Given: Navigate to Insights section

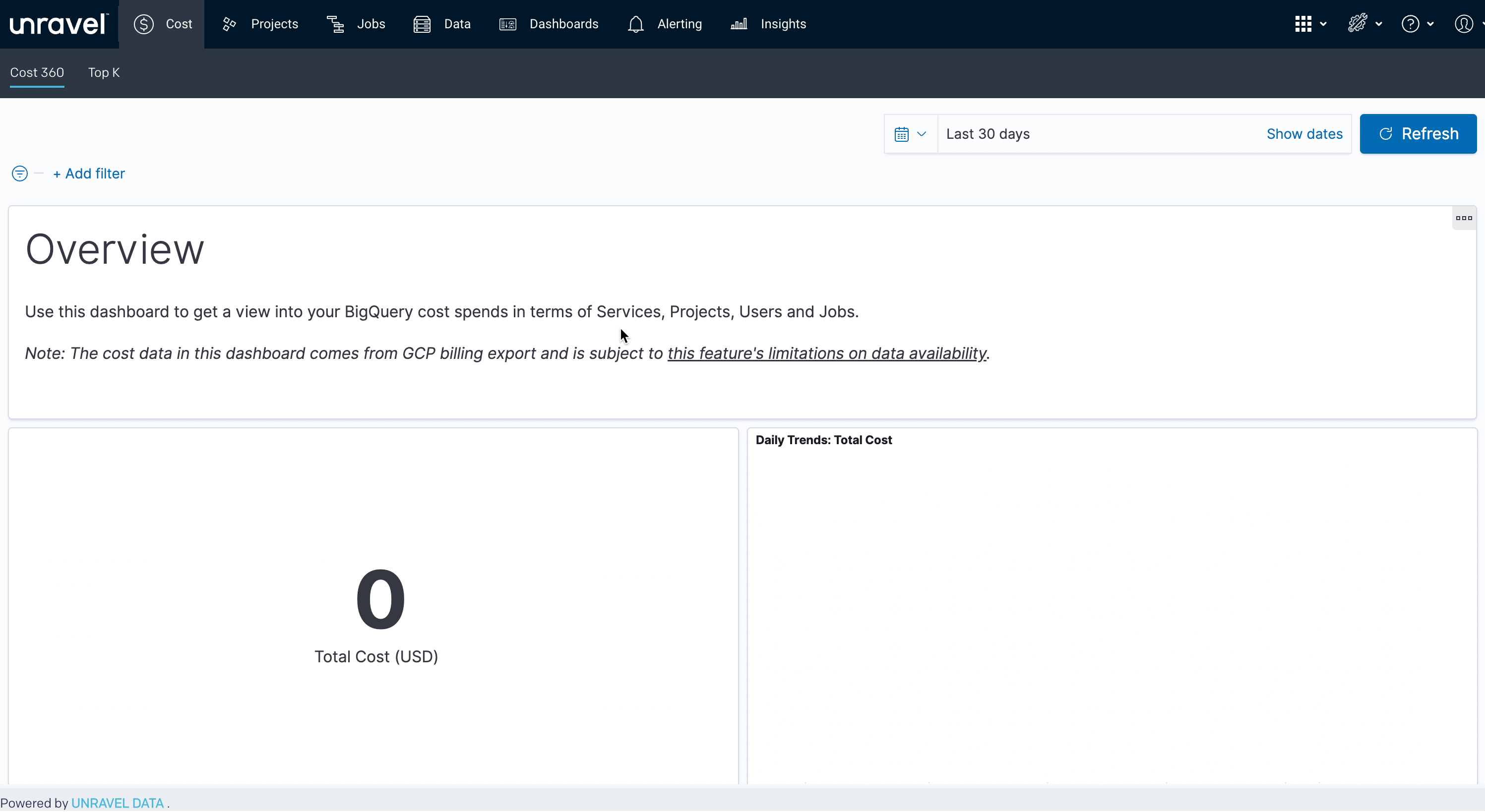Looking at the screenshot, I should [783, 24].
